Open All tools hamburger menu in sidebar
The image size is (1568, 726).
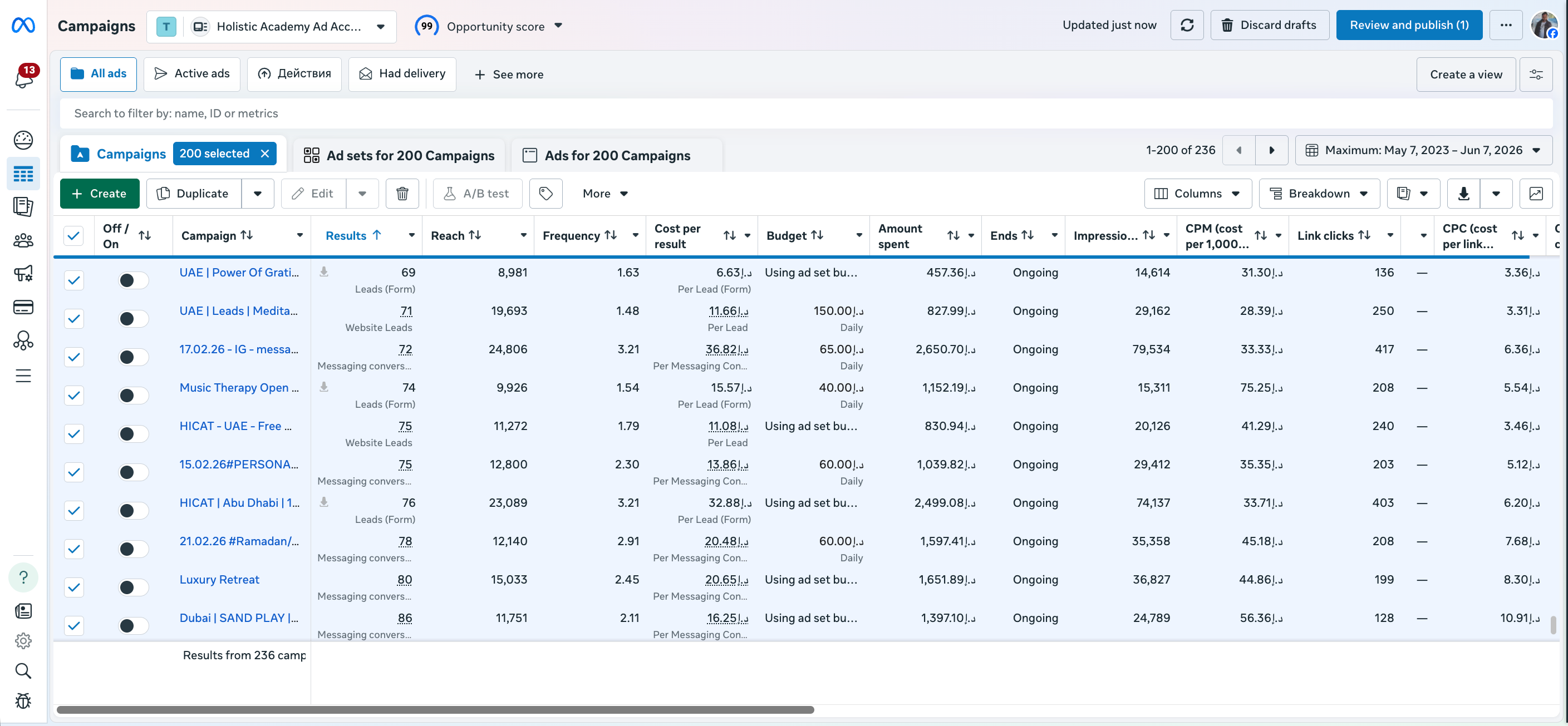point(23,376)
